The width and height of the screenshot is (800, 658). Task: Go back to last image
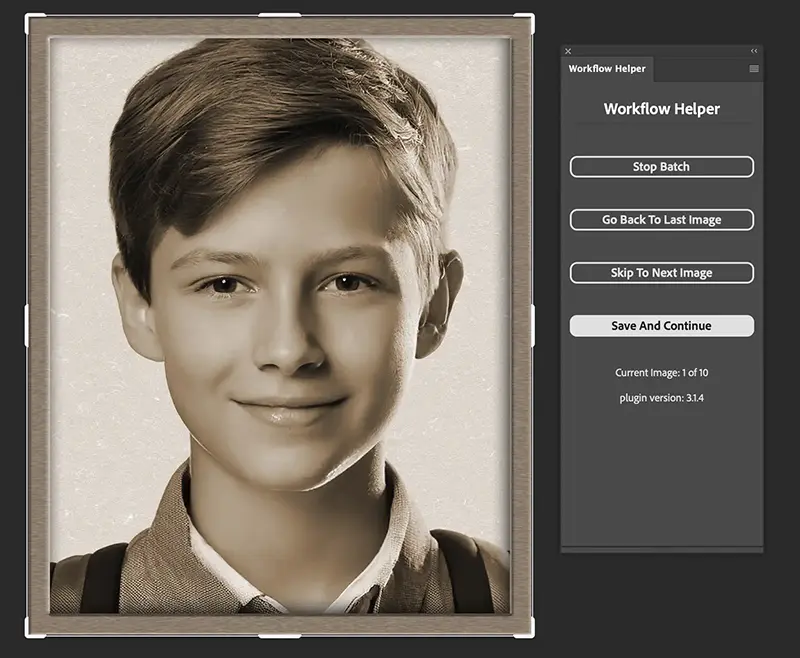tap(661, 220)
